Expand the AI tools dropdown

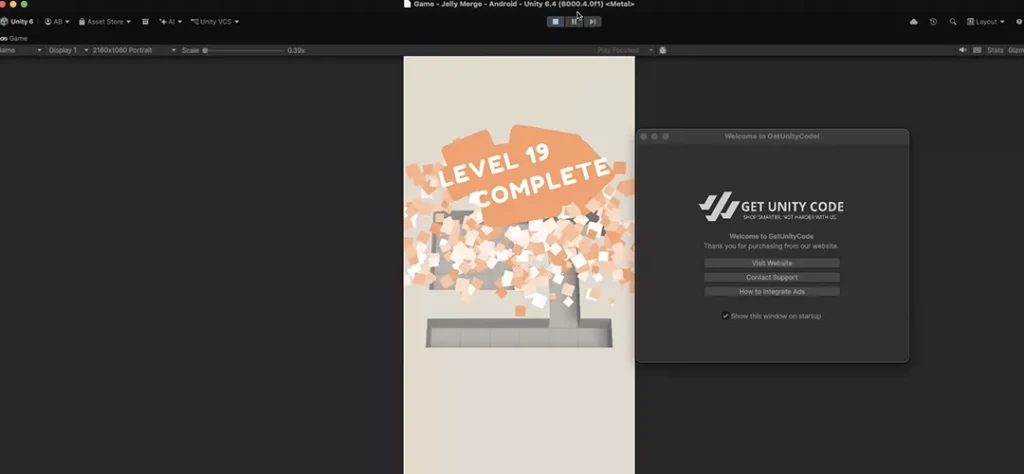tap(170, 22)
